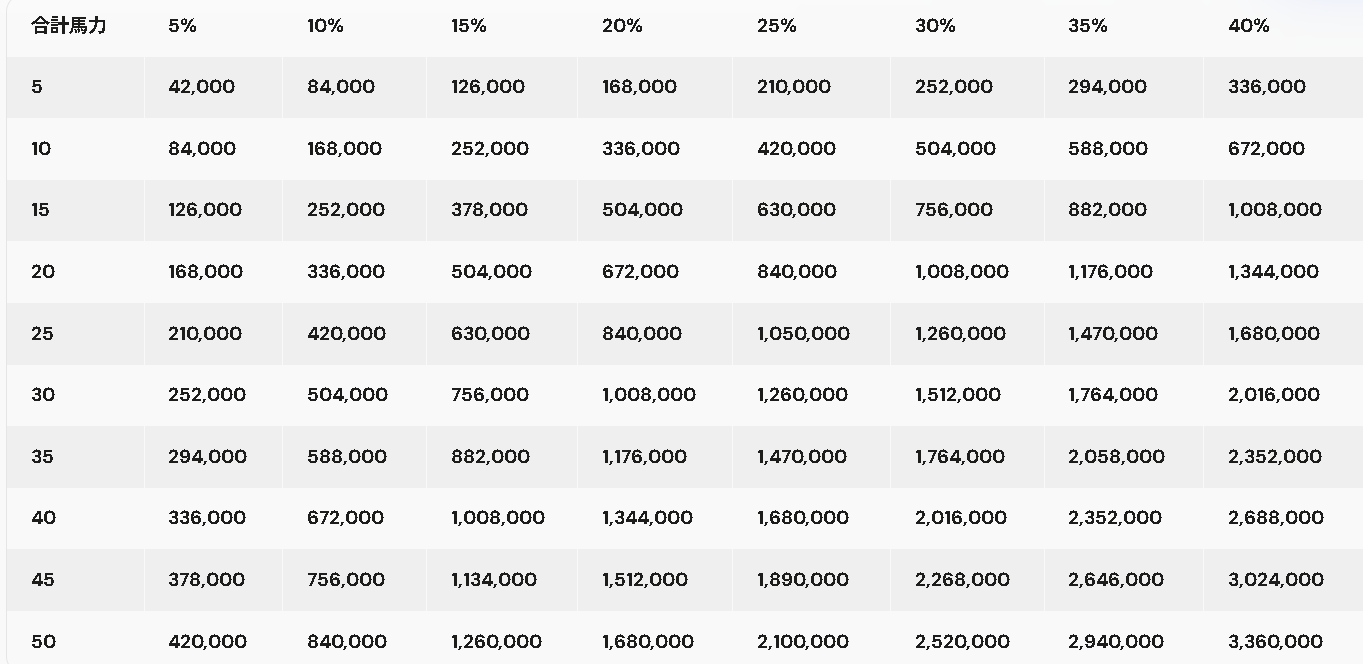The width and height of the screenshot is (1363, 664).
Task: Click the 2,058,000 value cell
Action: (1116, 457)
